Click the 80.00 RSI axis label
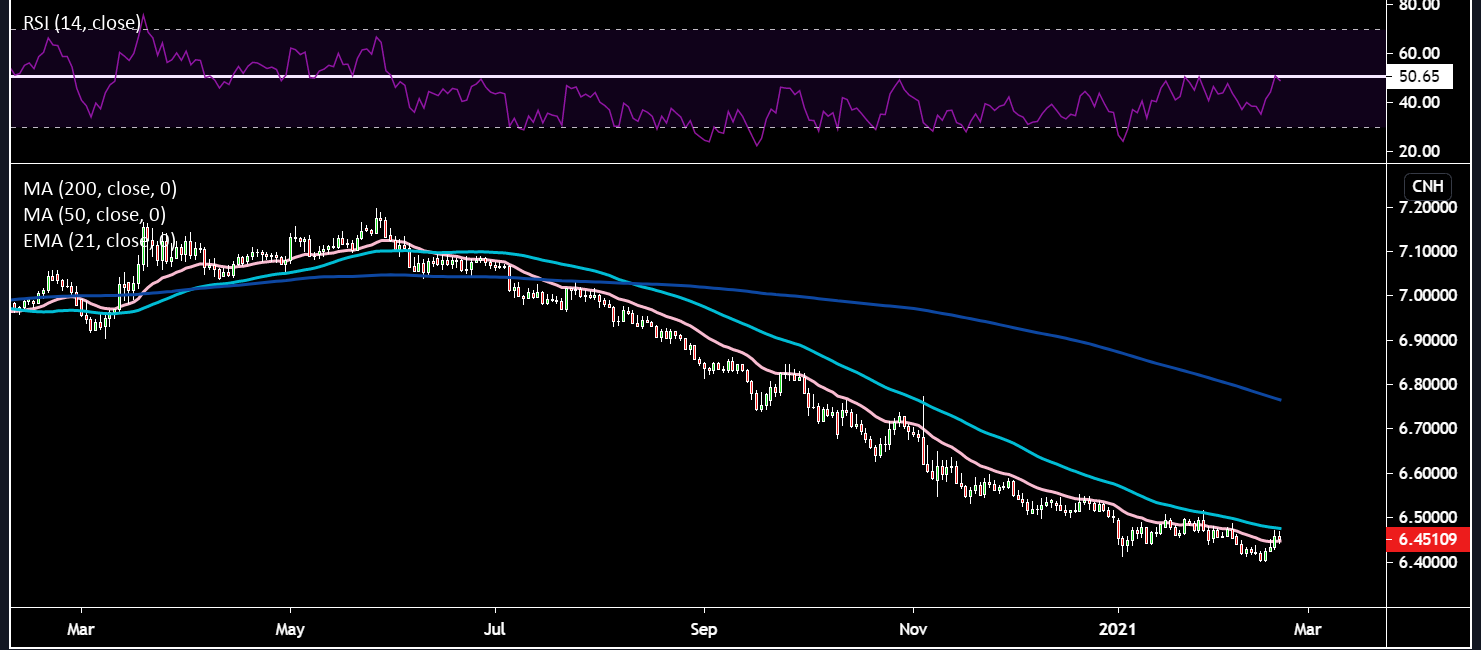The image size is (1481, 650). point(1420,5)
